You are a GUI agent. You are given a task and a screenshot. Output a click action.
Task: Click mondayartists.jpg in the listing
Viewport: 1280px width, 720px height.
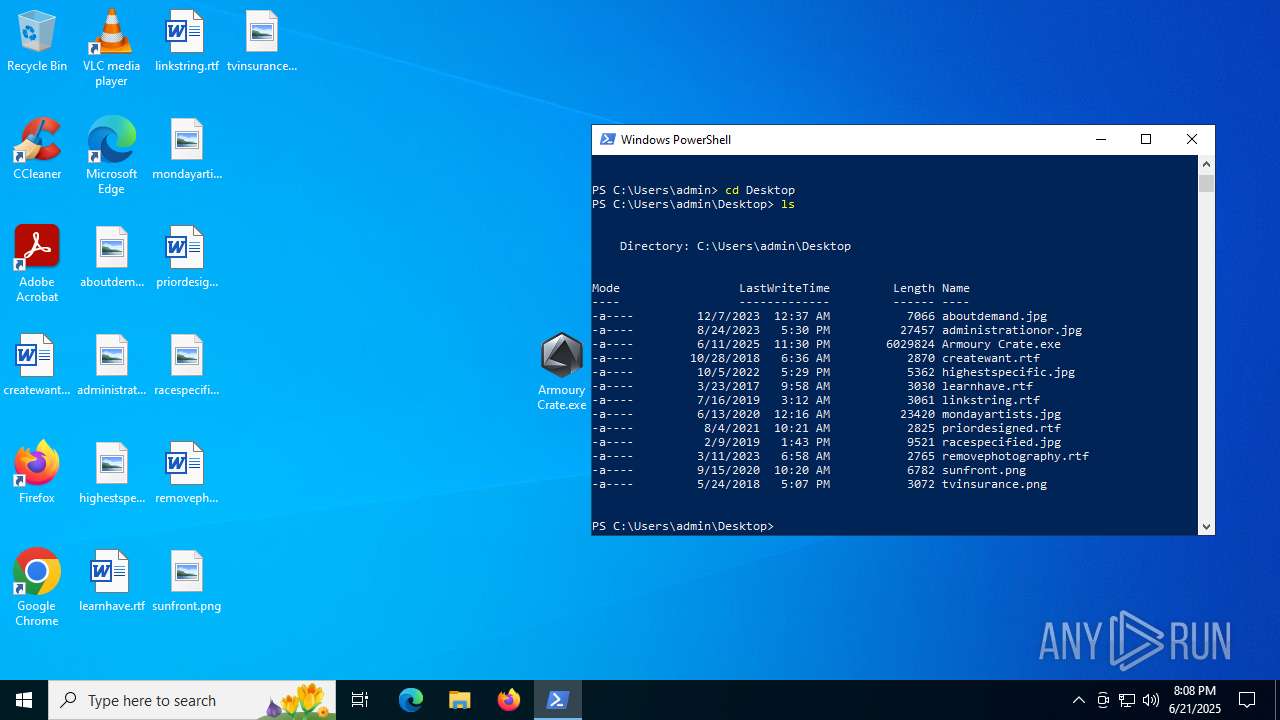1001,414
